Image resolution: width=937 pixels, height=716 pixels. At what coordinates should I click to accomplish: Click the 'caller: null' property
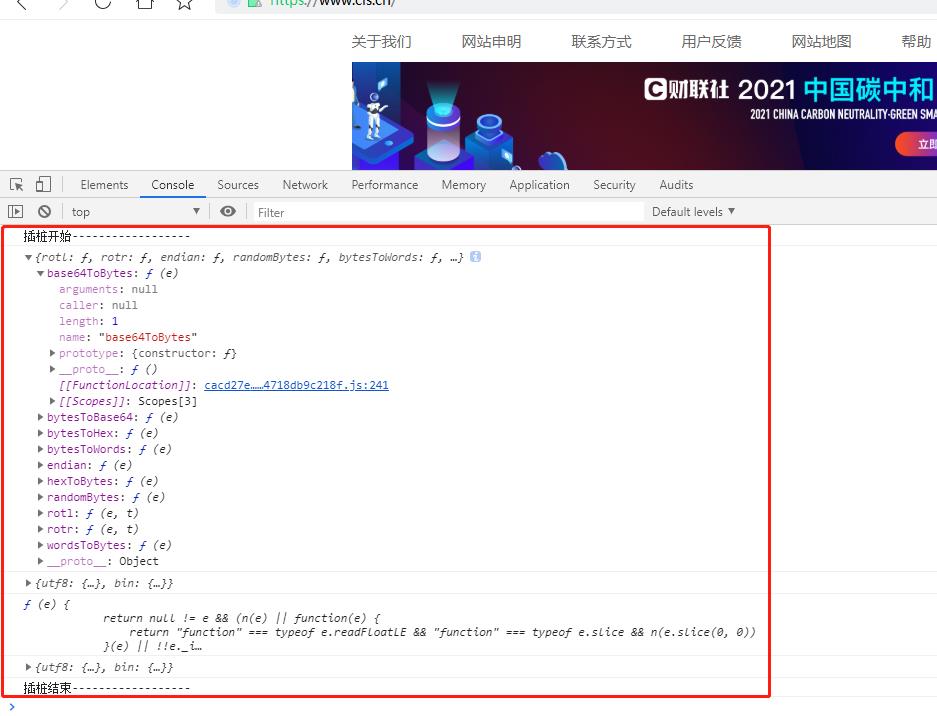98,305
